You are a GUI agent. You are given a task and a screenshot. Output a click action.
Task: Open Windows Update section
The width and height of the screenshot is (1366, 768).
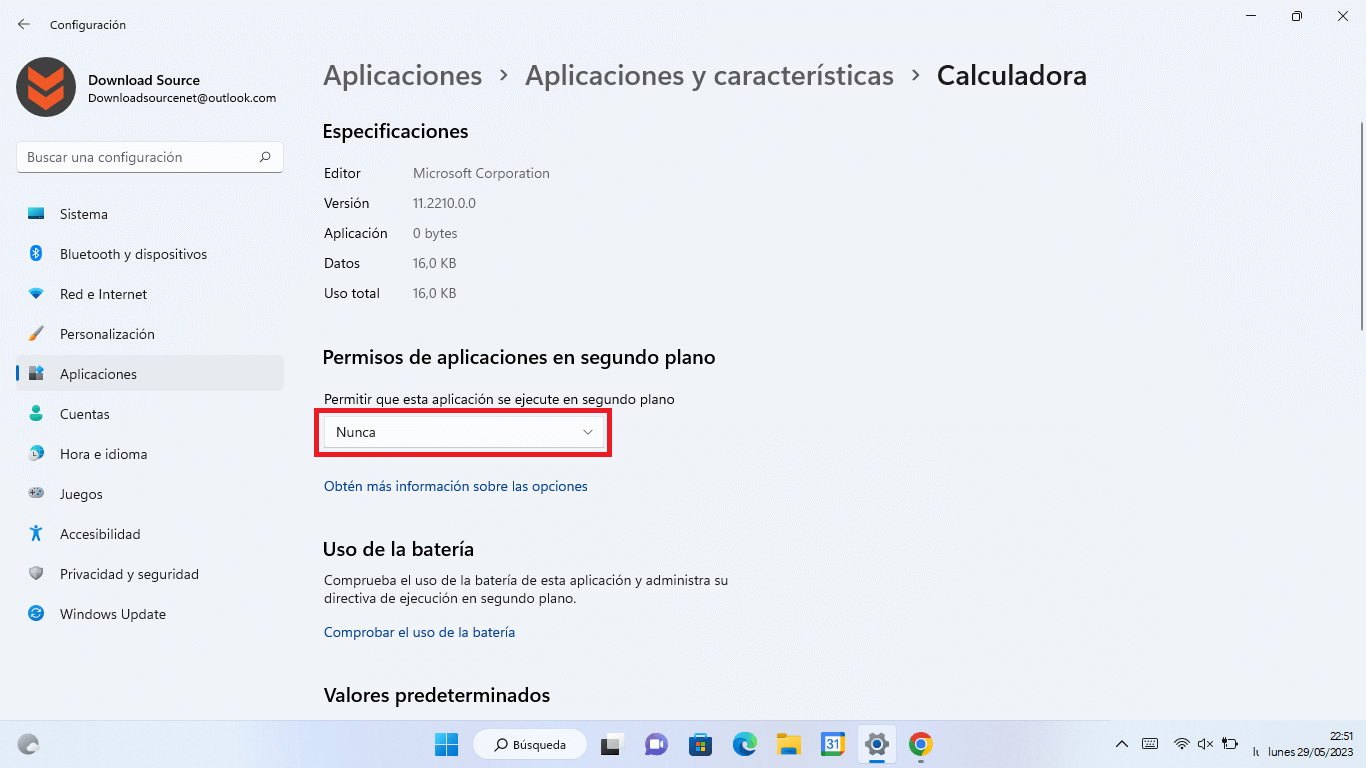tap(150, 614)
